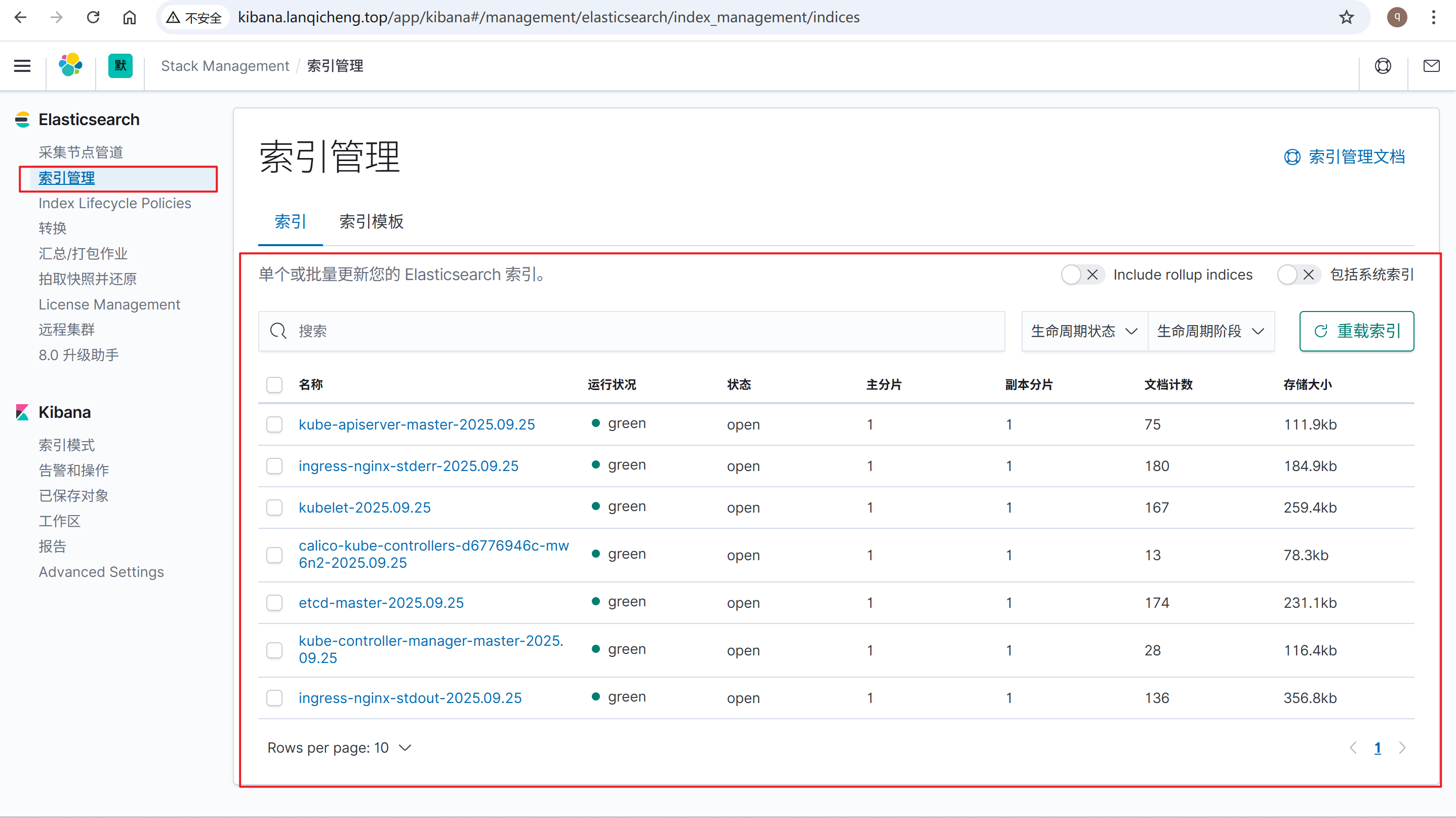1456x818 pixels.
Task: Open 转换 in the sidebar
Action: [53, 228]
